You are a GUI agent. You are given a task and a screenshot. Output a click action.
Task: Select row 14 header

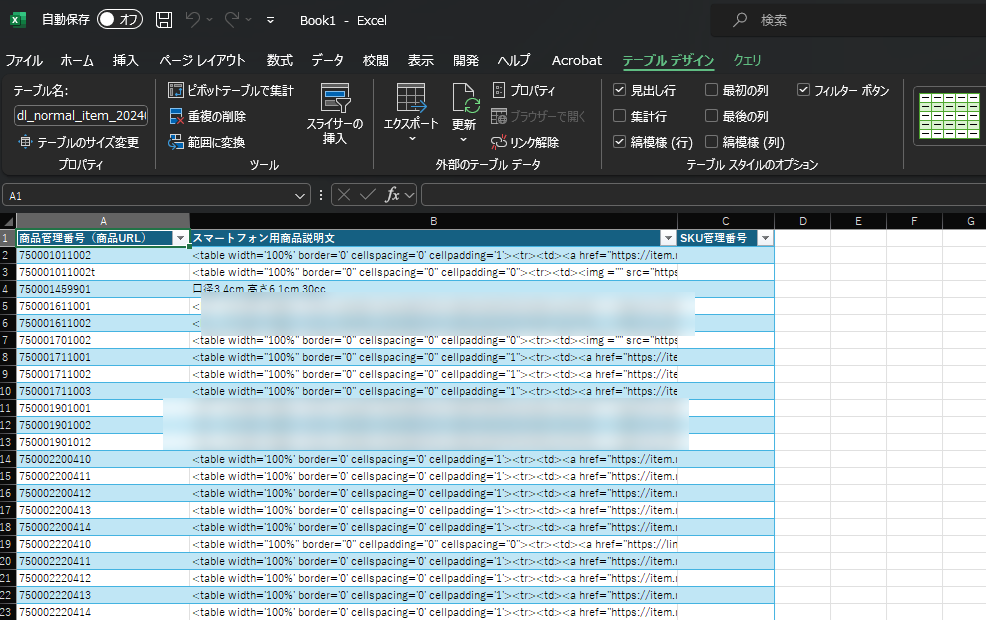pyautogui.click(x=8, y=459)
